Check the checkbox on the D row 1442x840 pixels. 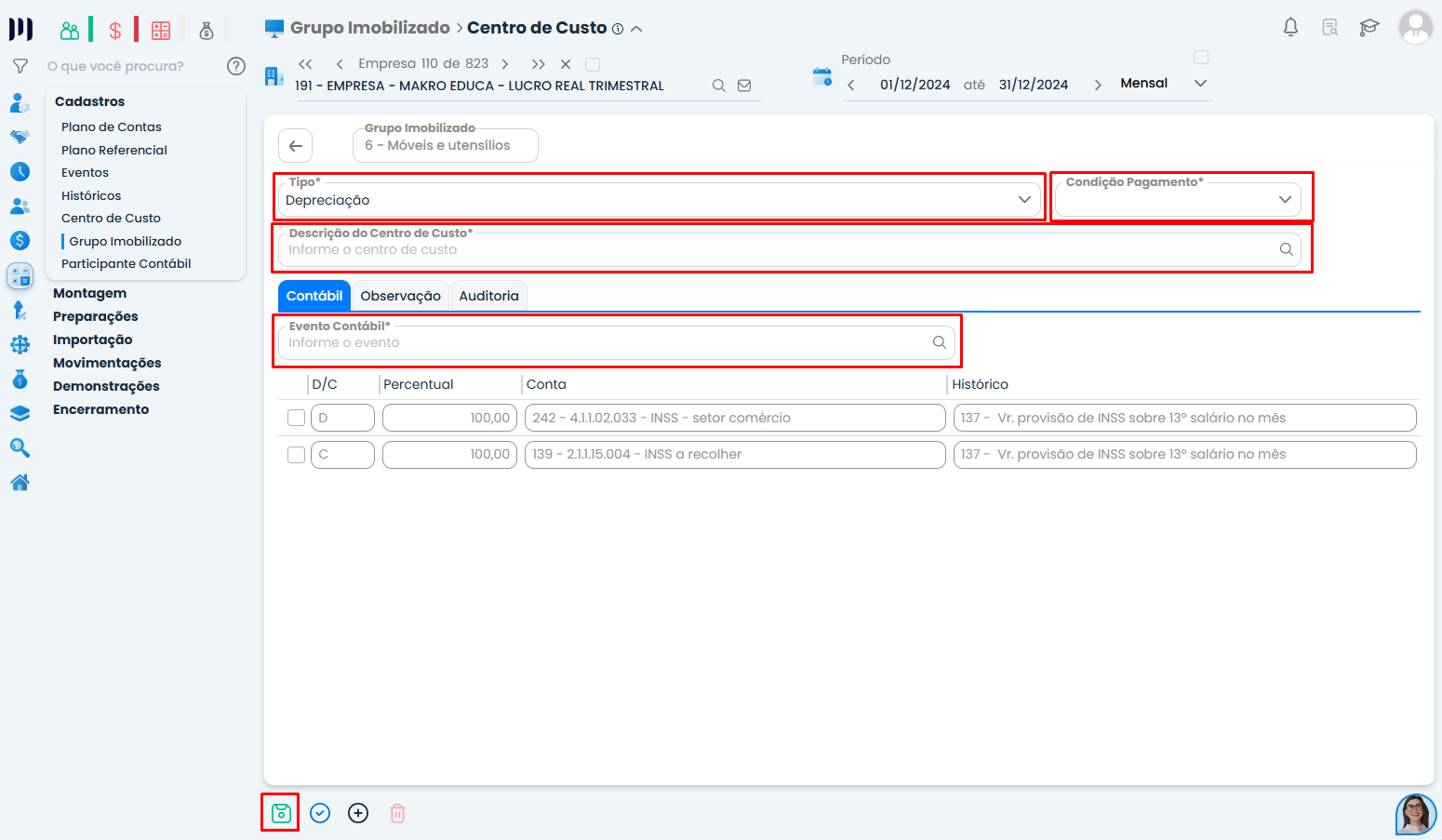tap(296, 419)
